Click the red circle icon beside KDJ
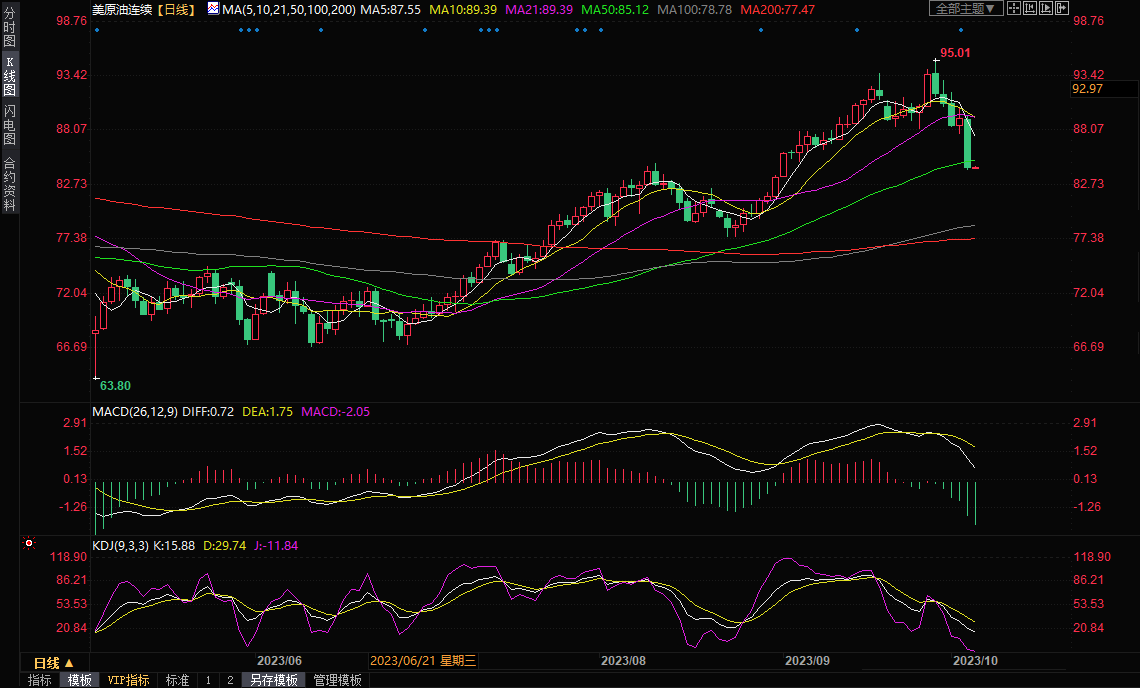The width and height of the screenshot is (1140, 688). click(29, 544)
